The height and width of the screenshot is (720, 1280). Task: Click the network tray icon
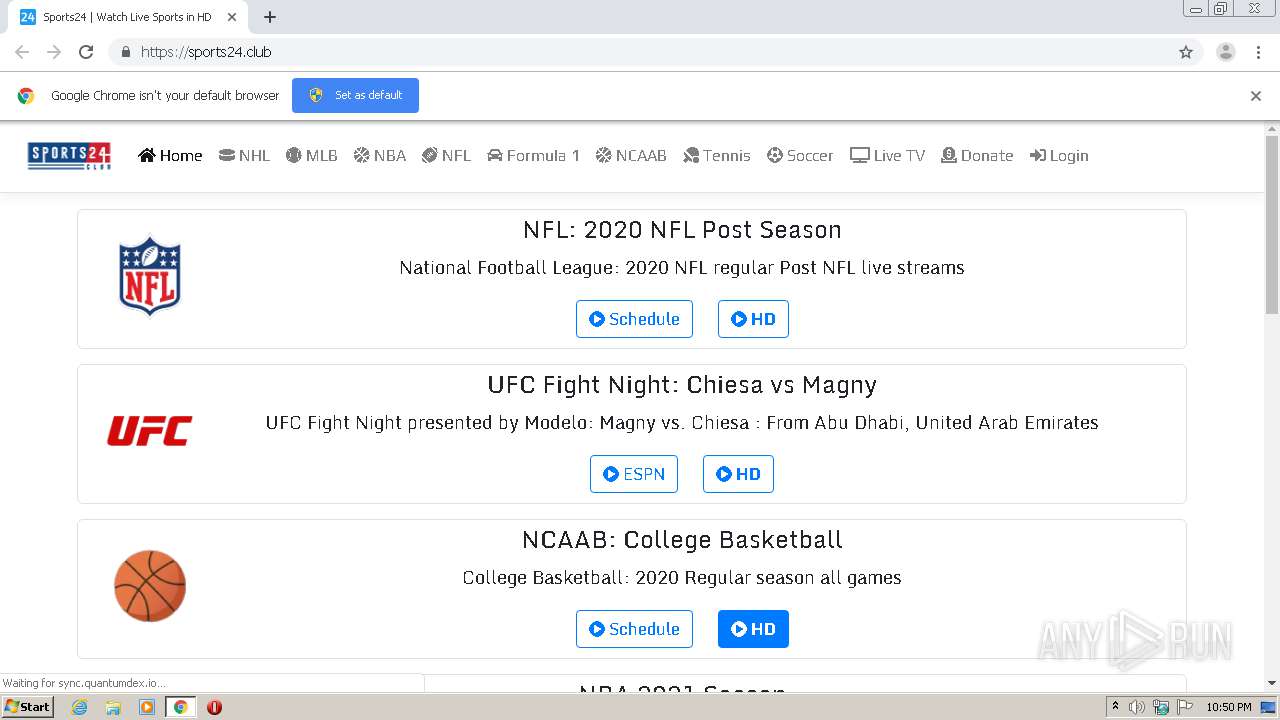coord(1161,707)
